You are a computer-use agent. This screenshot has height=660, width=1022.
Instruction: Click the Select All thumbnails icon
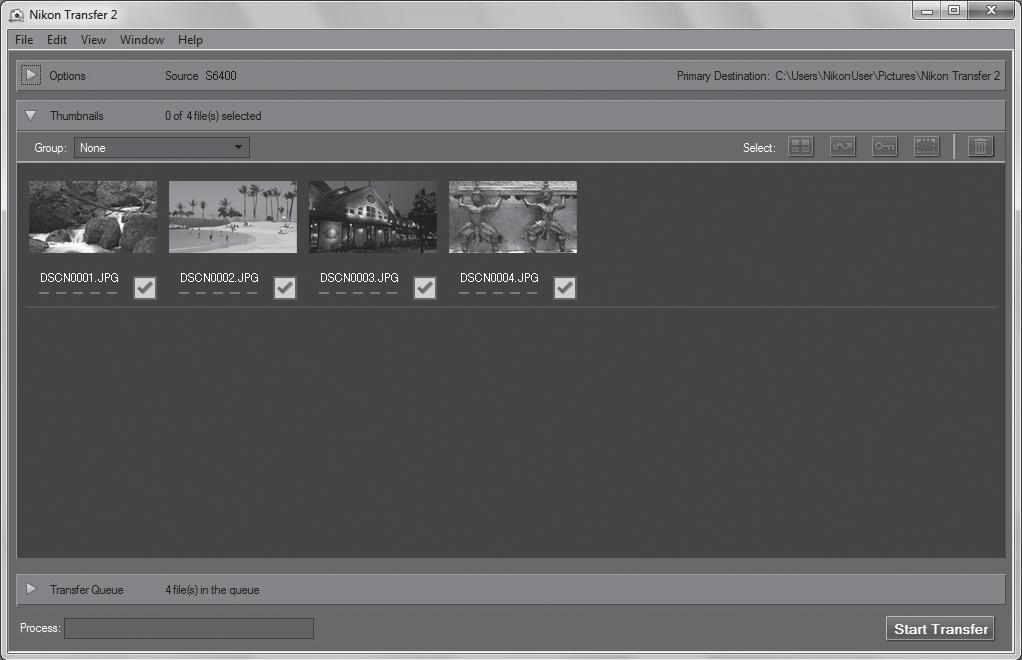[800, 147]
